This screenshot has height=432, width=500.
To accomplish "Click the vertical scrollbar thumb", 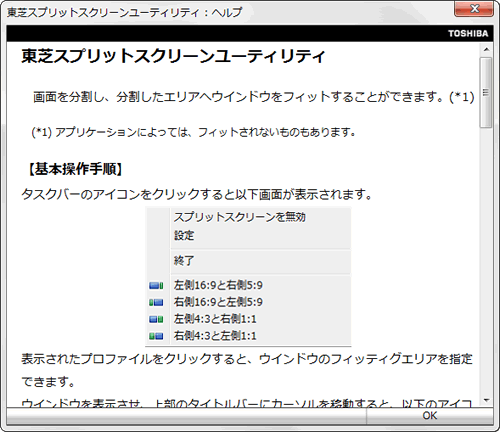I will pos(486,92).
